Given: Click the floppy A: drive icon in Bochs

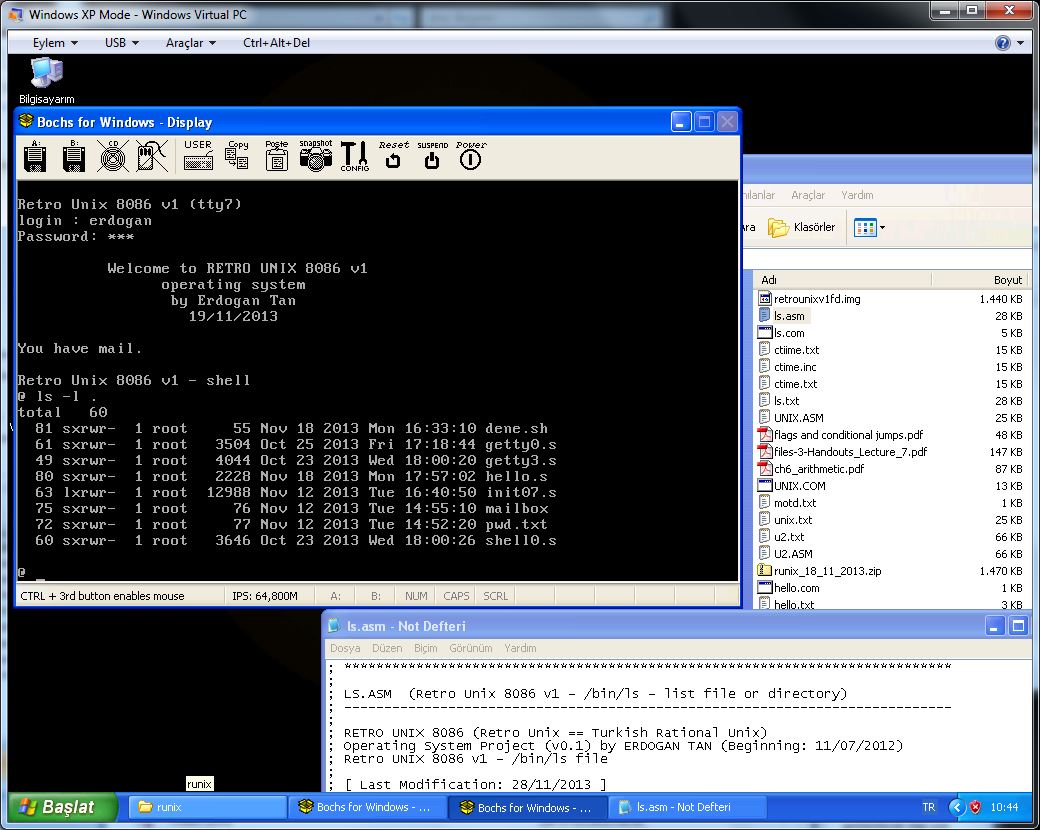Looking at the screenshot, I should (35, 157).
